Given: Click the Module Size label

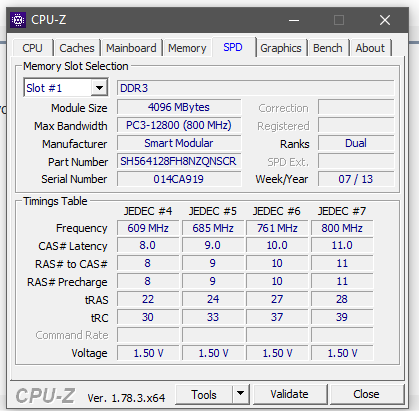Looking at the screenshot, I should [x=79, y=108].
